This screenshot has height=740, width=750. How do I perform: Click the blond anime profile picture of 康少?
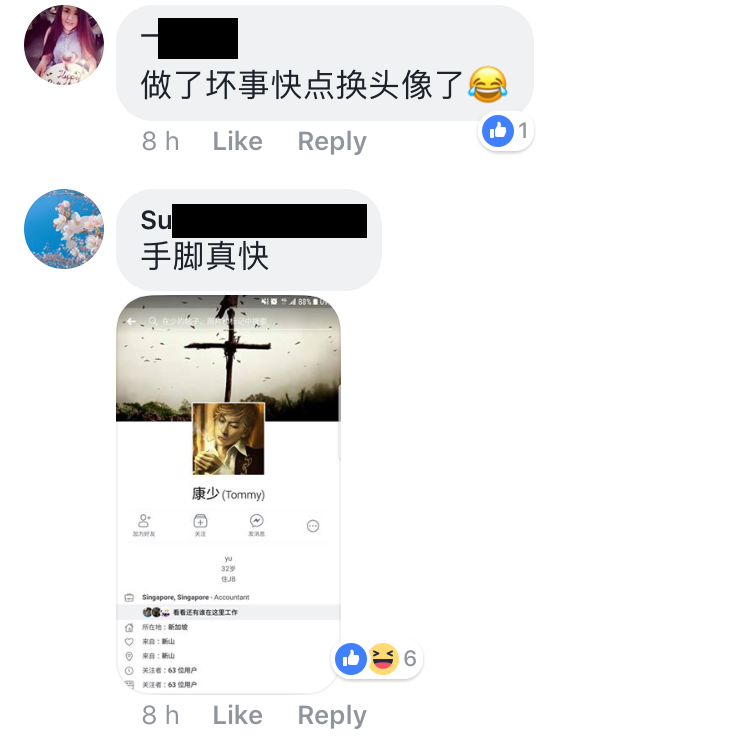[229, 439]
